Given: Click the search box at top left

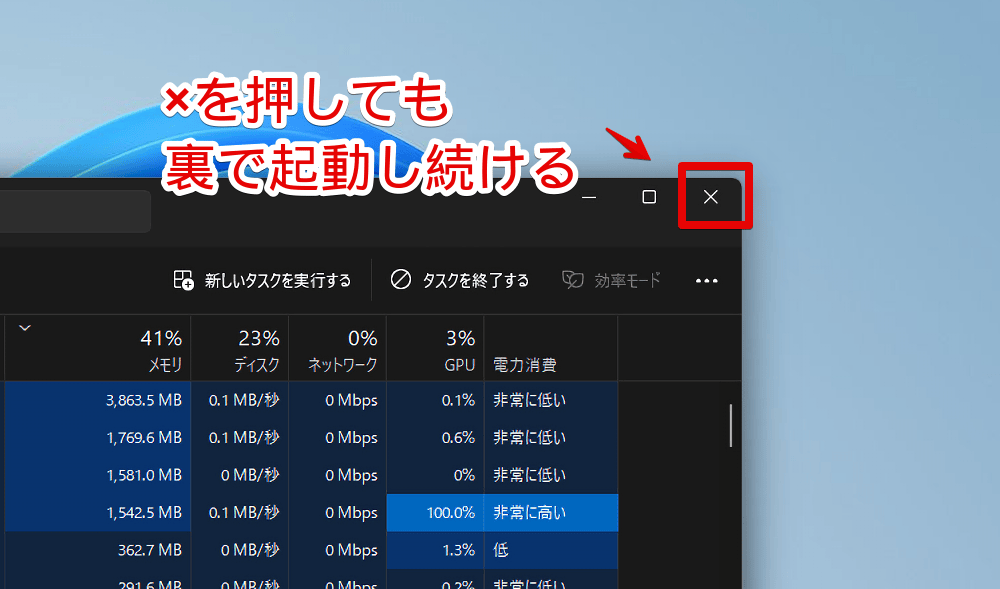Looking at the screenshot, I should pyautogui.click(x=75, y=210).
